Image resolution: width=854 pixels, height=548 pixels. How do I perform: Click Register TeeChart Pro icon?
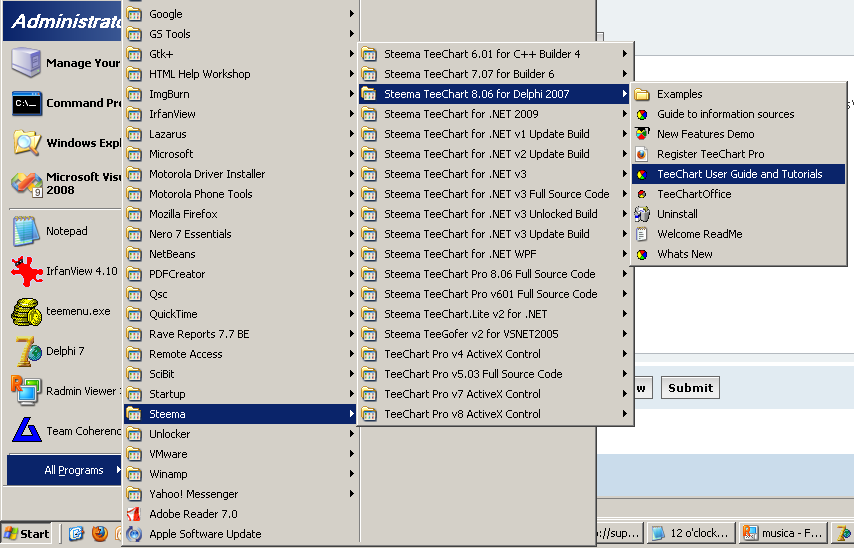[x=642, y=154]
